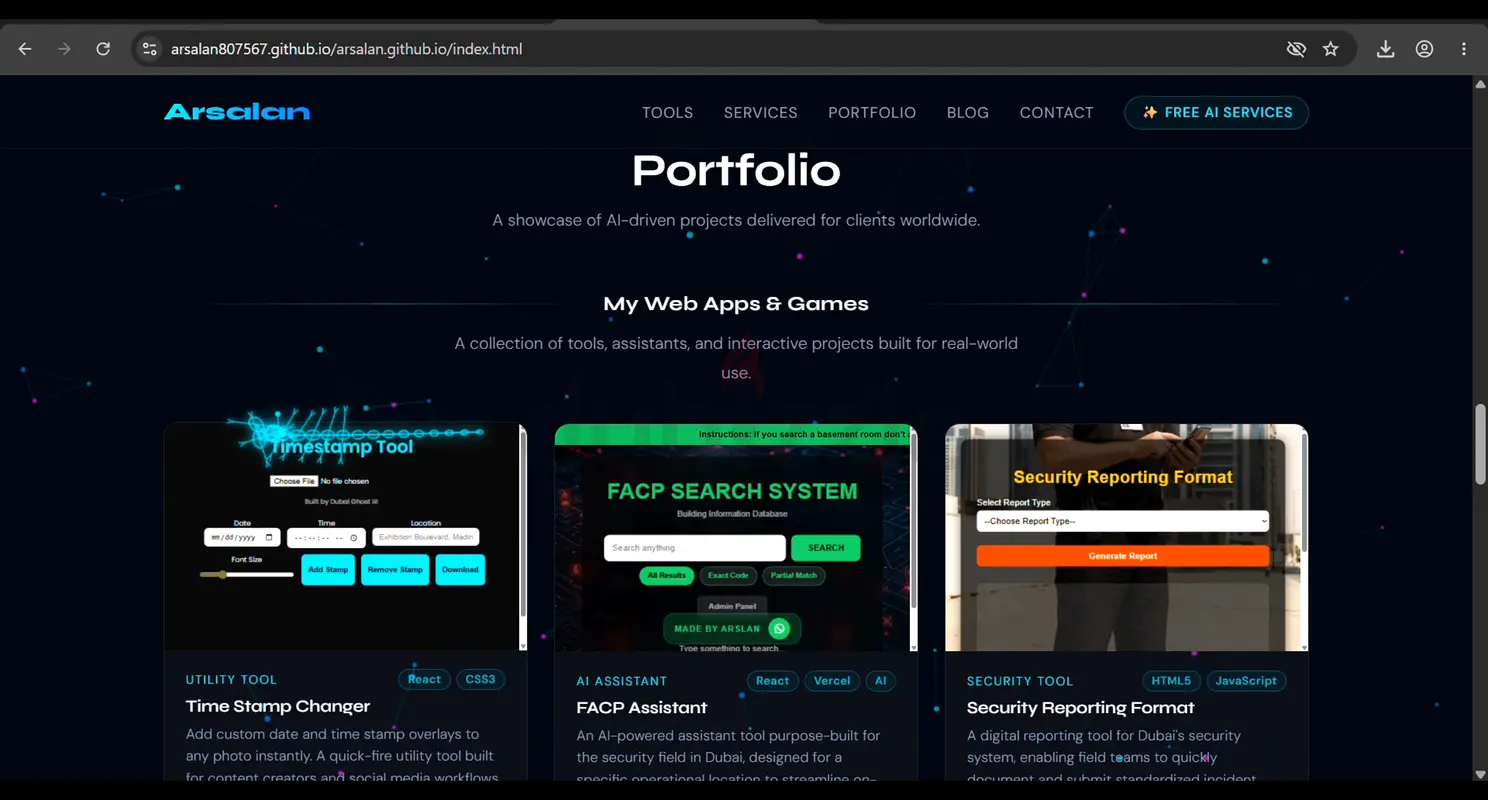Click the Arsalan logo
The width and height of the screenshot is (1488, 800).
pos(237,112)
